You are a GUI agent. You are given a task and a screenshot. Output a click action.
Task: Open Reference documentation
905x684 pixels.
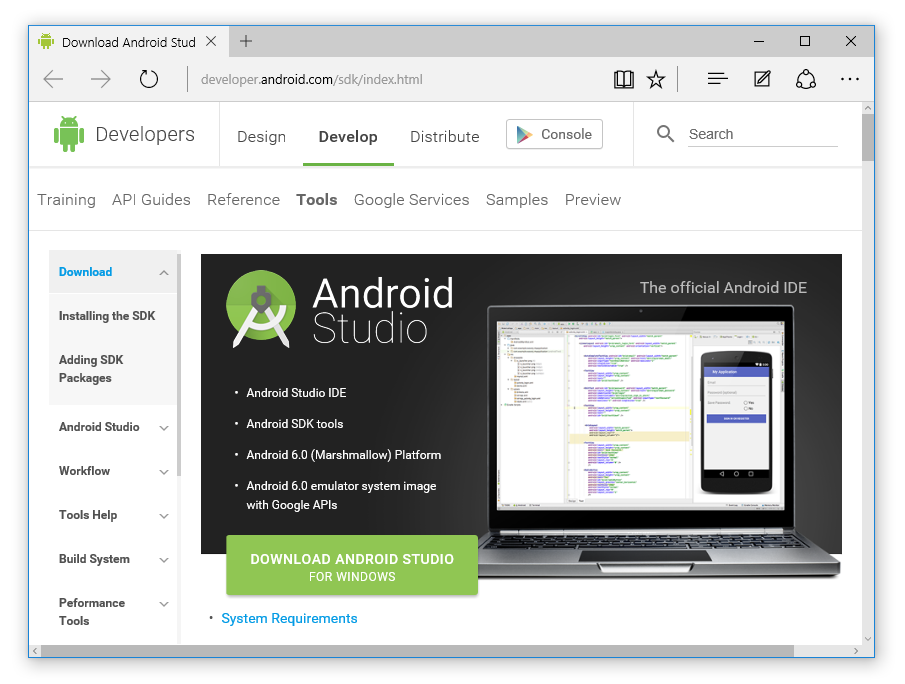point(244,200)
